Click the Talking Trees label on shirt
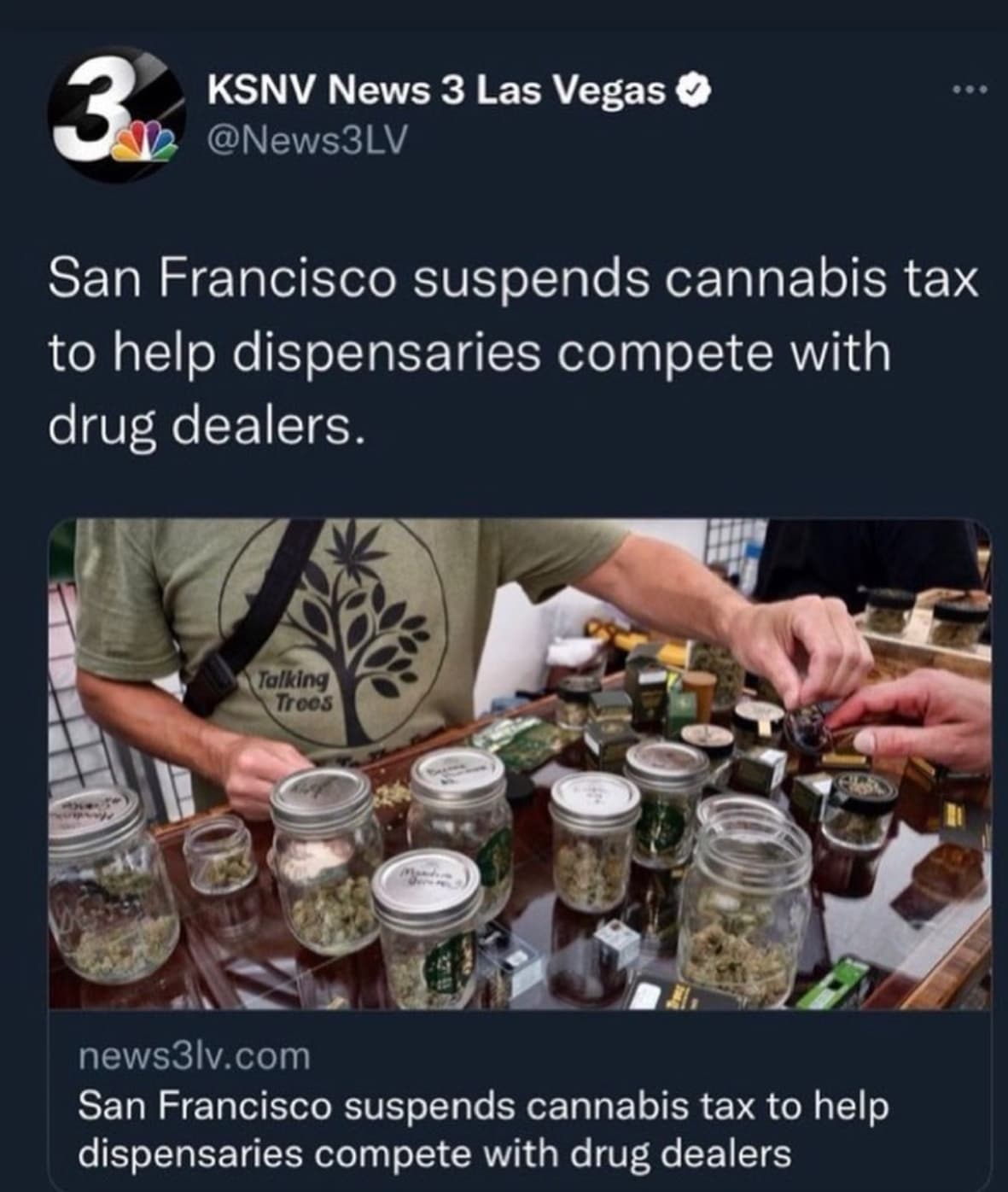 [x=293, y=691]
